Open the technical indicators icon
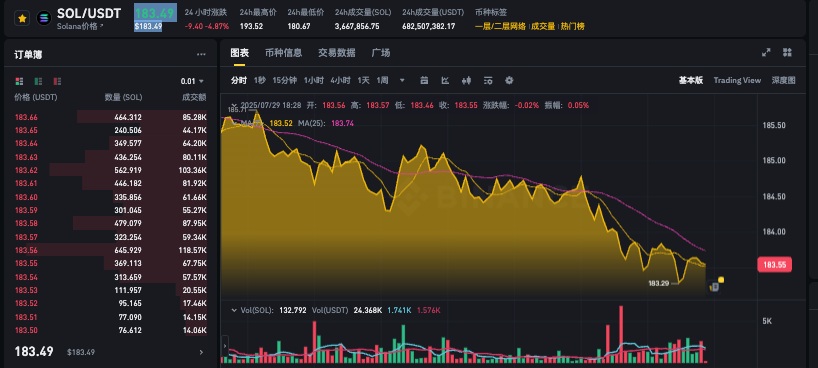 [x=488, y=80]
